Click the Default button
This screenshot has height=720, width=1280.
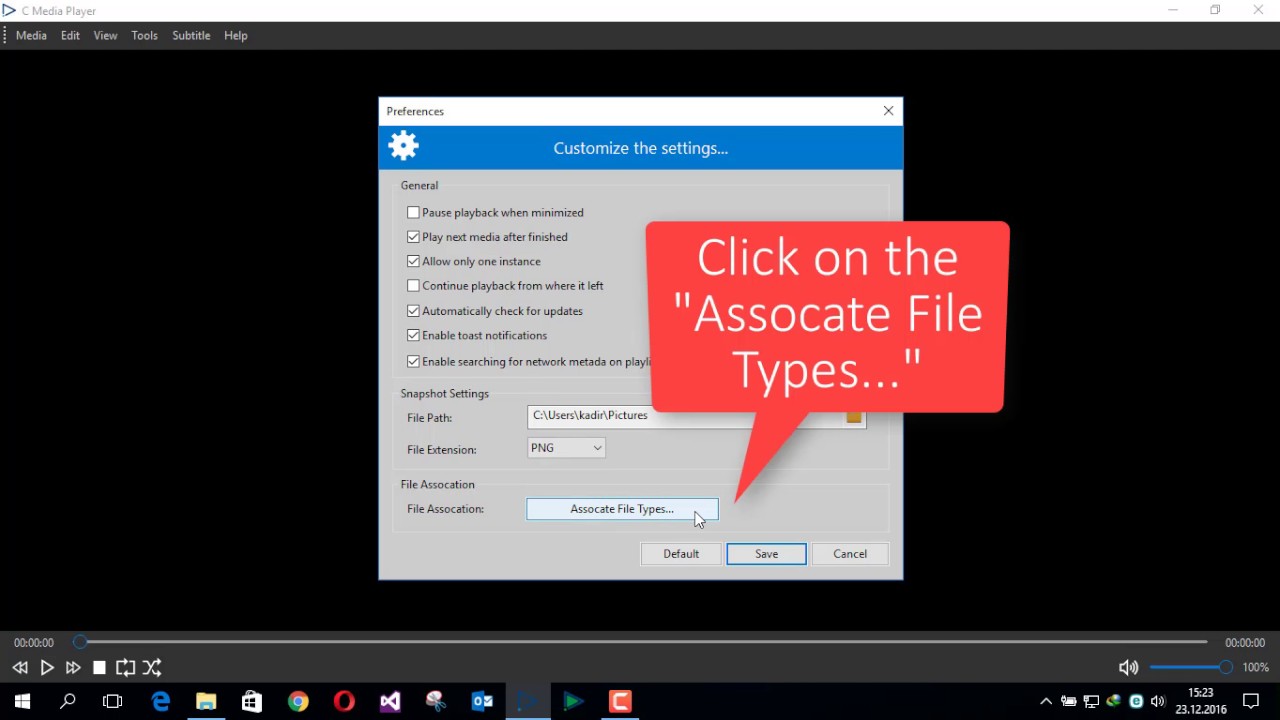pyautogui.click(x=681, y=554)
